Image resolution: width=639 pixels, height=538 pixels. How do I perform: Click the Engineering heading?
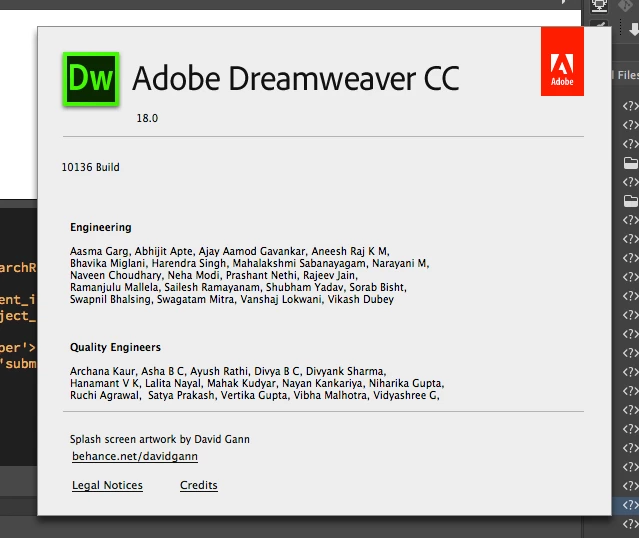coord(101,227)
